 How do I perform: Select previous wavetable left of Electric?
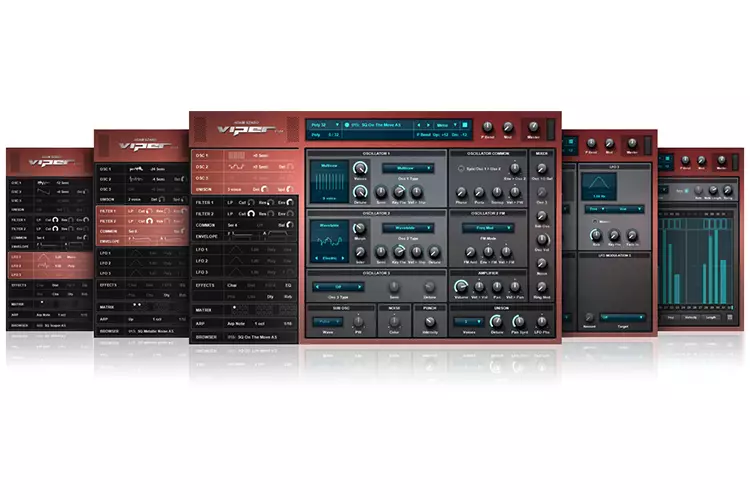coord(316,258)
